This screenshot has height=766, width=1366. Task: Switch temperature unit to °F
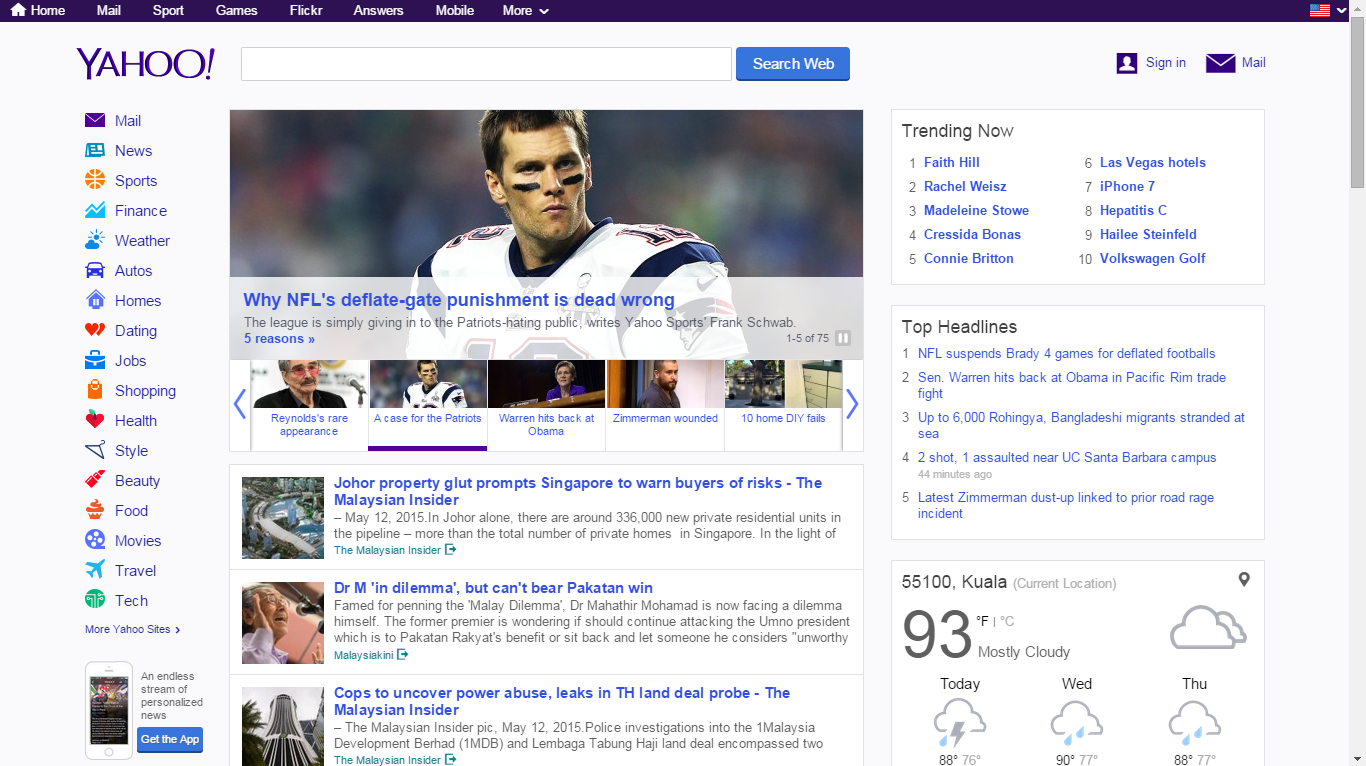coord(982,621)
